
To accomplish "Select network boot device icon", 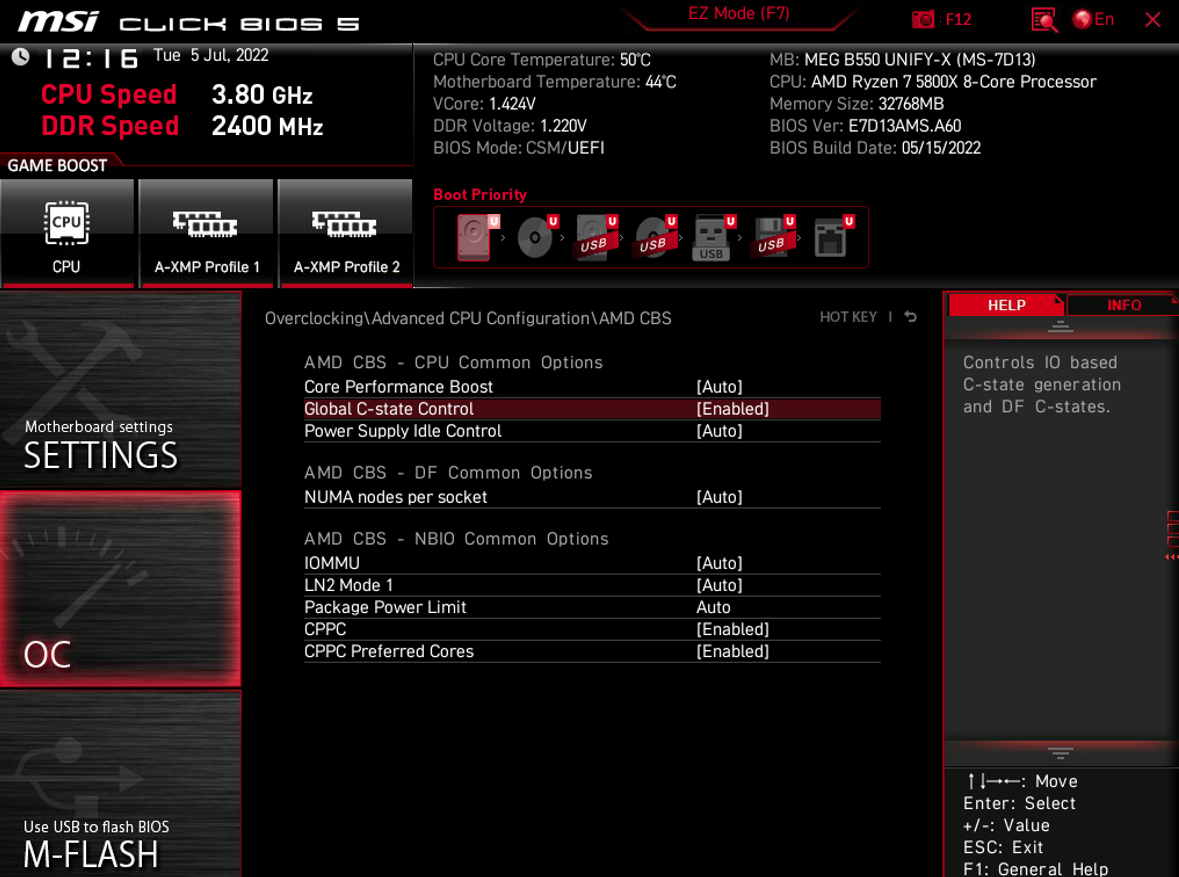I will [833, 237].
